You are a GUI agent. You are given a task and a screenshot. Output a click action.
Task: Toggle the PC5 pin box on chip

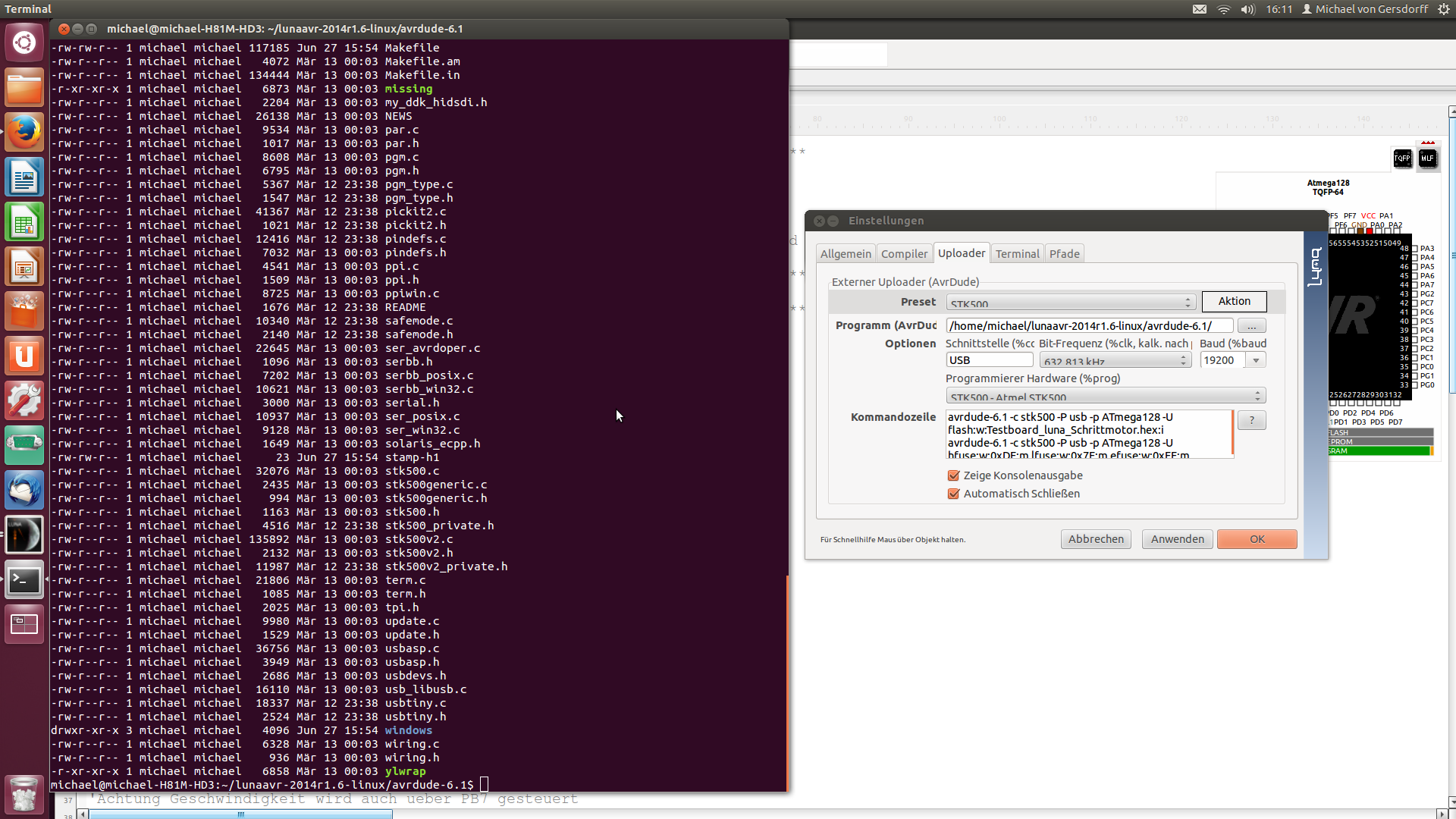pos(1414,322)
